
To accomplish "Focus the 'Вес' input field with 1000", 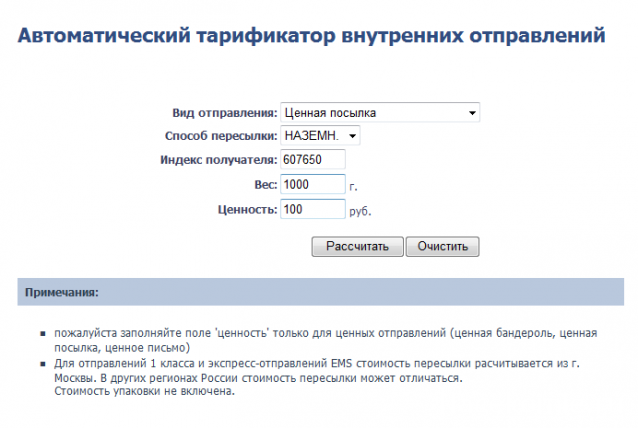I will tap(313, 185).
